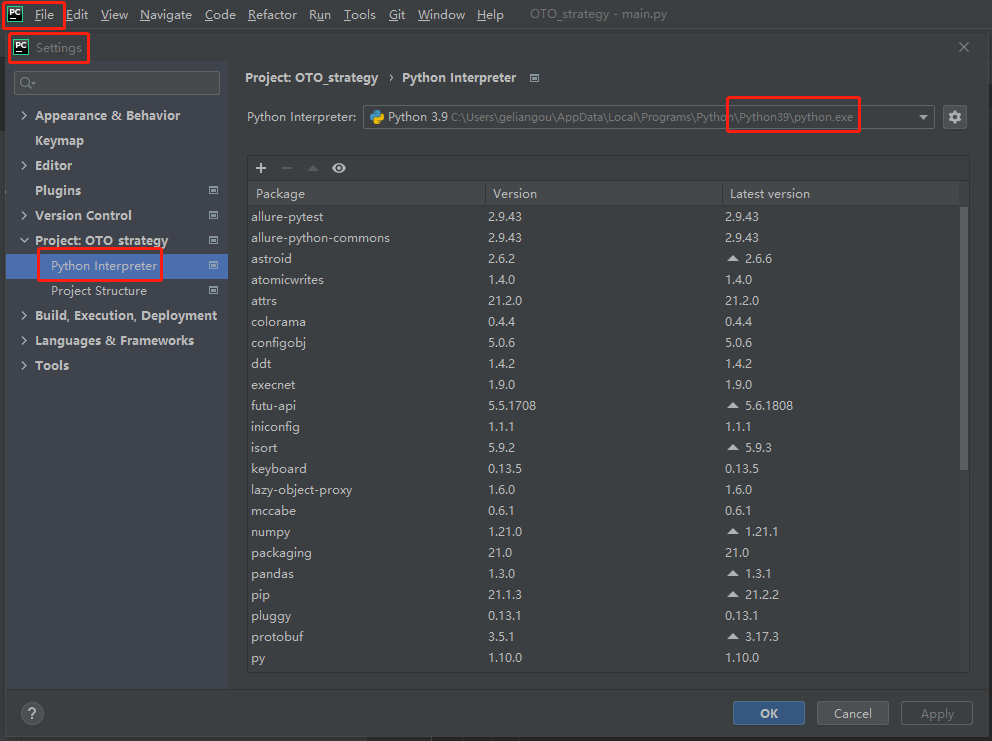Click the OK button
The width and height of the screenshot is (992, 741).
(768, 713)
